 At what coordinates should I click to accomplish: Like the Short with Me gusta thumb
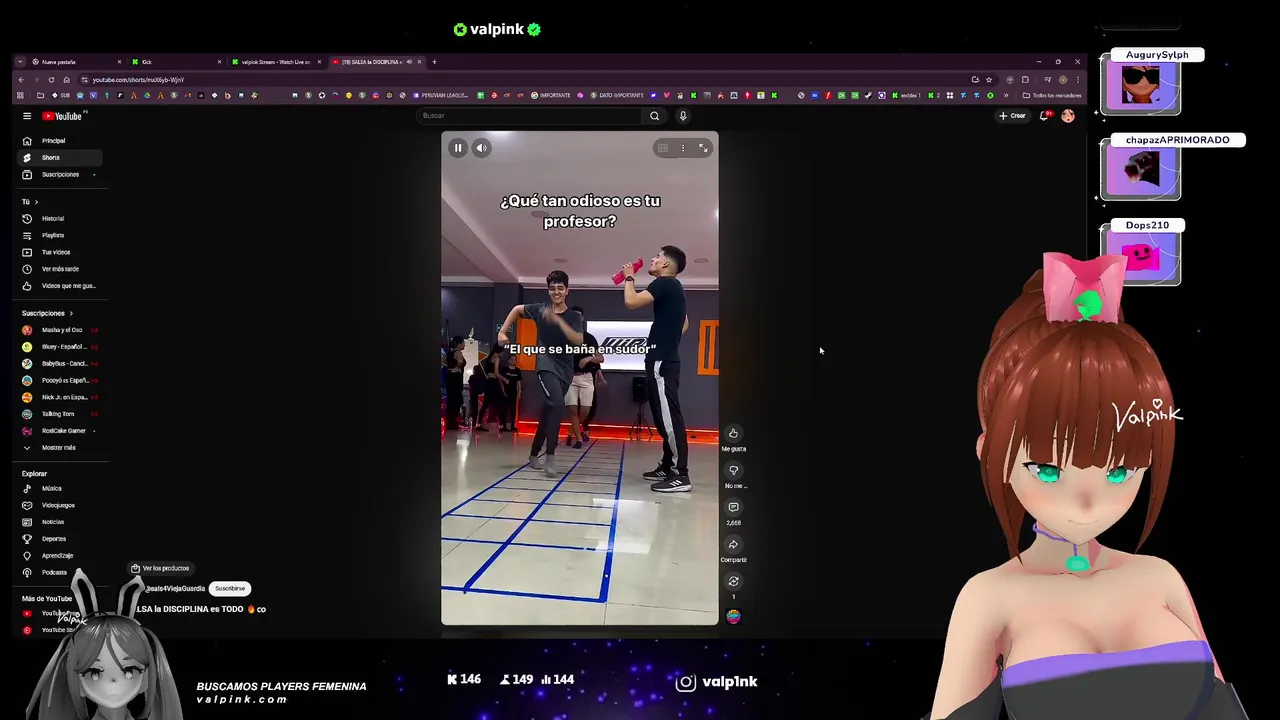[733, 433]
